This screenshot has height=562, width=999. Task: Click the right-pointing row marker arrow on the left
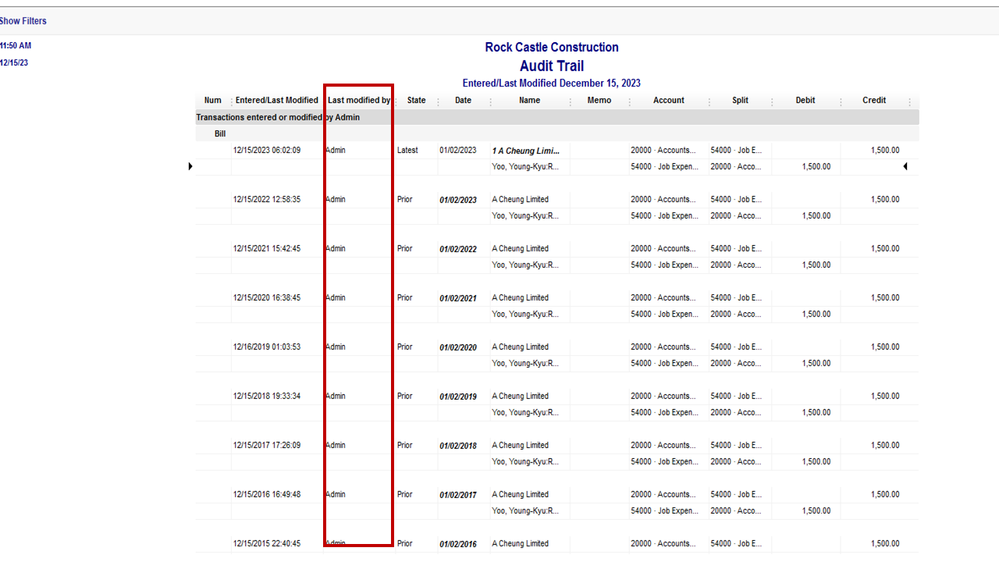pos(190,166)
